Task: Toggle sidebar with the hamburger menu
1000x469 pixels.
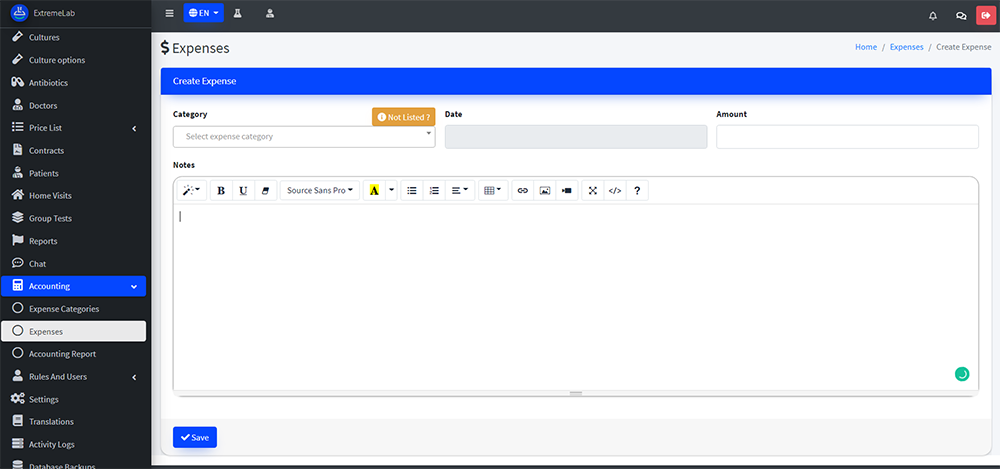Action: click(x=169, y=14)
